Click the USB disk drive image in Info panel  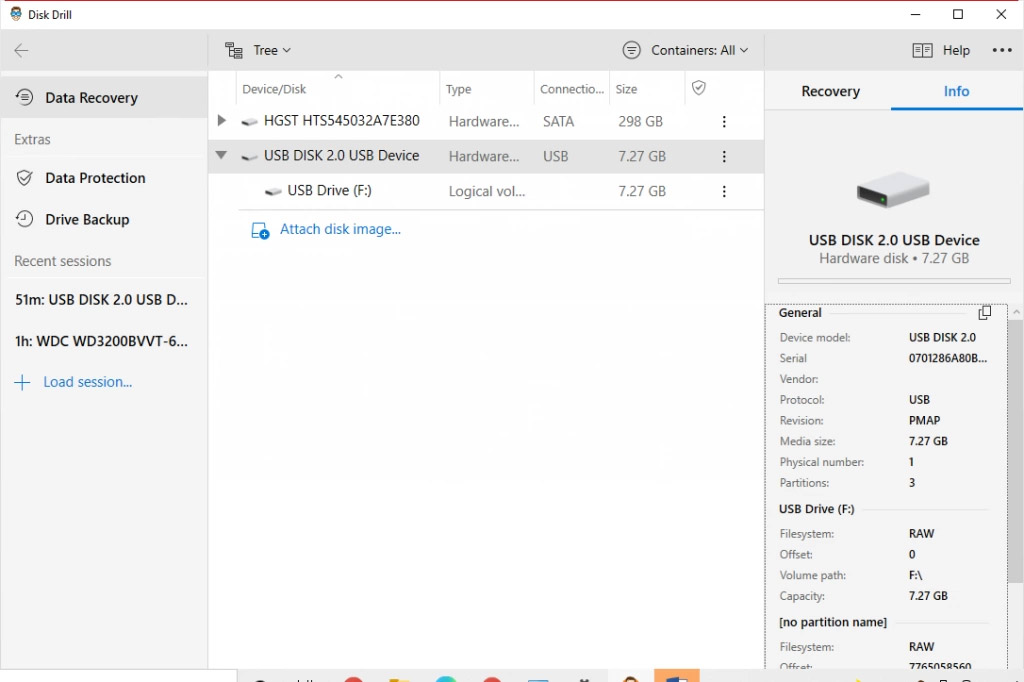point(893,189)
